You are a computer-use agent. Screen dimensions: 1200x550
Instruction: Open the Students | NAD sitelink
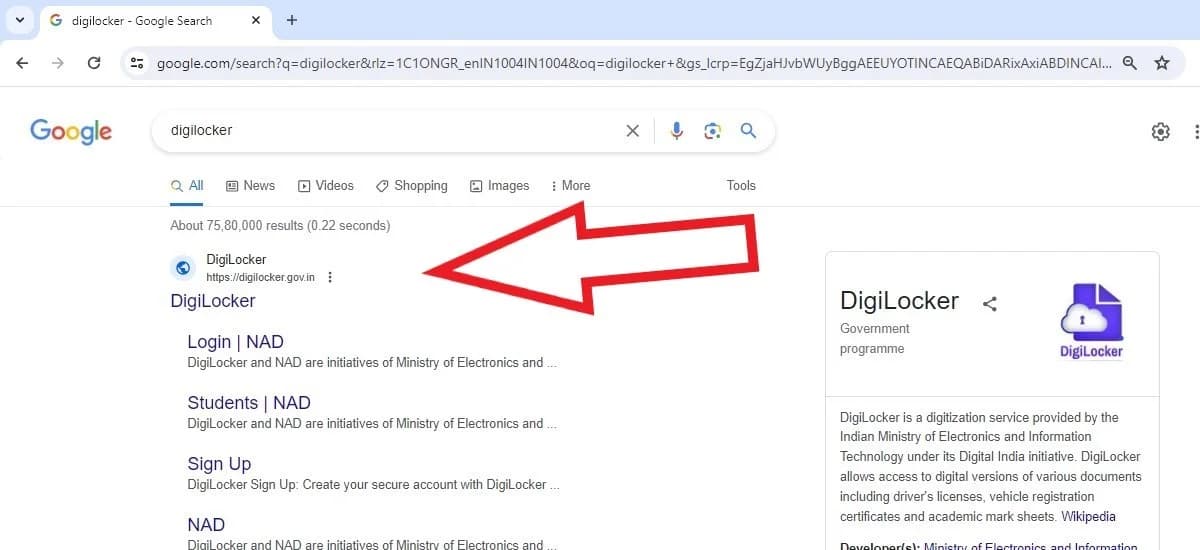coord(249,403)
